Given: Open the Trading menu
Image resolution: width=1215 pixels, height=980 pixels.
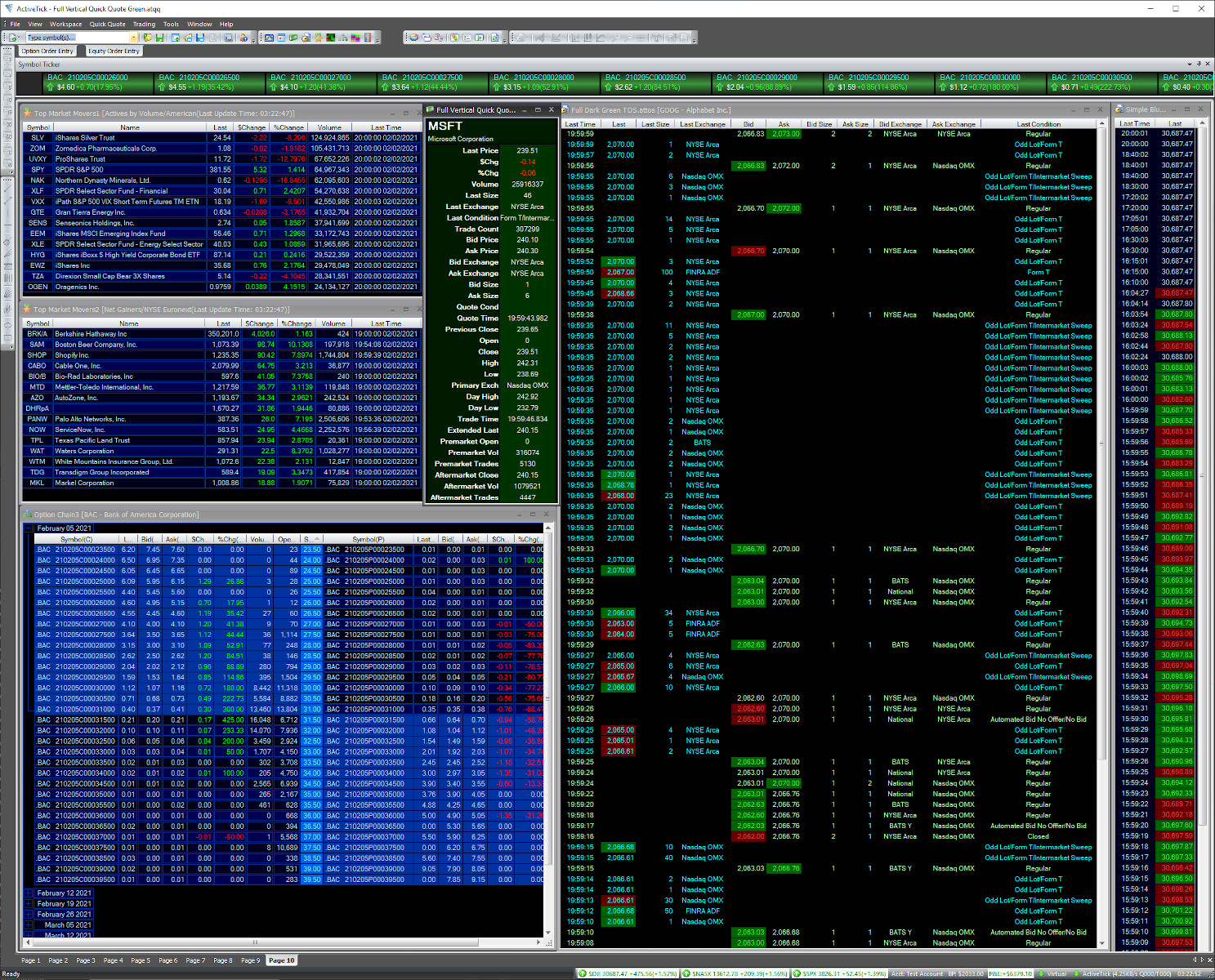Looking at the screenshot, I should point(144,24).
